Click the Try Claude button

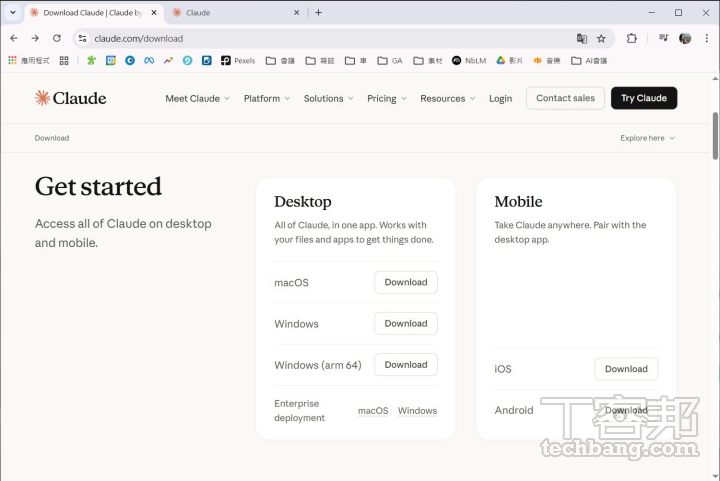pos(644,98)
